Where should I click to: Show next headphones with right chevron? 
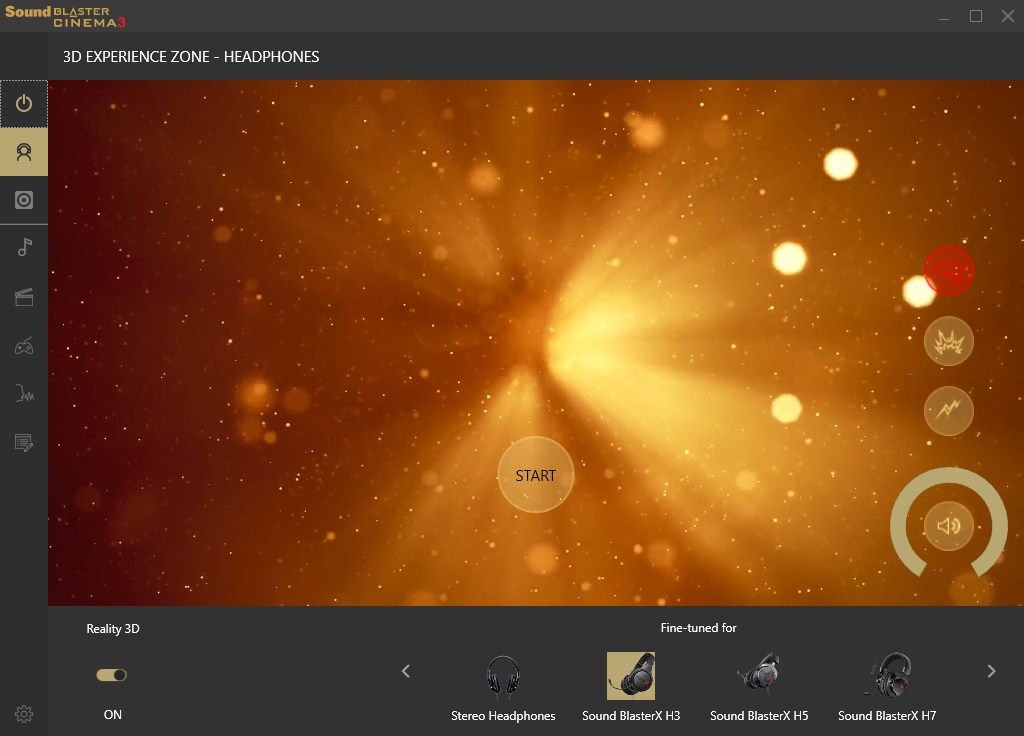pyautogui.click(x=991, y=671)
